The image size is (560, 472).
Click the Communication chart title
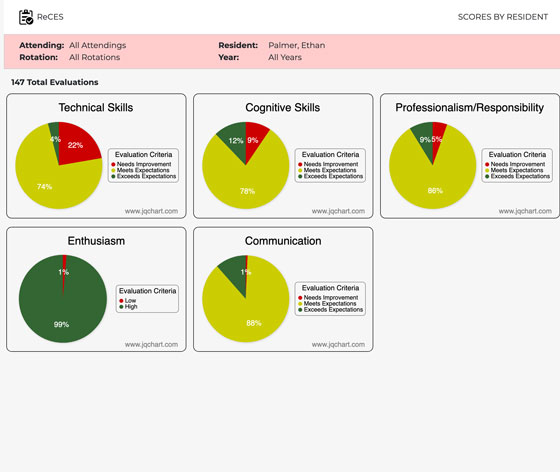click(x=283, y=241)
